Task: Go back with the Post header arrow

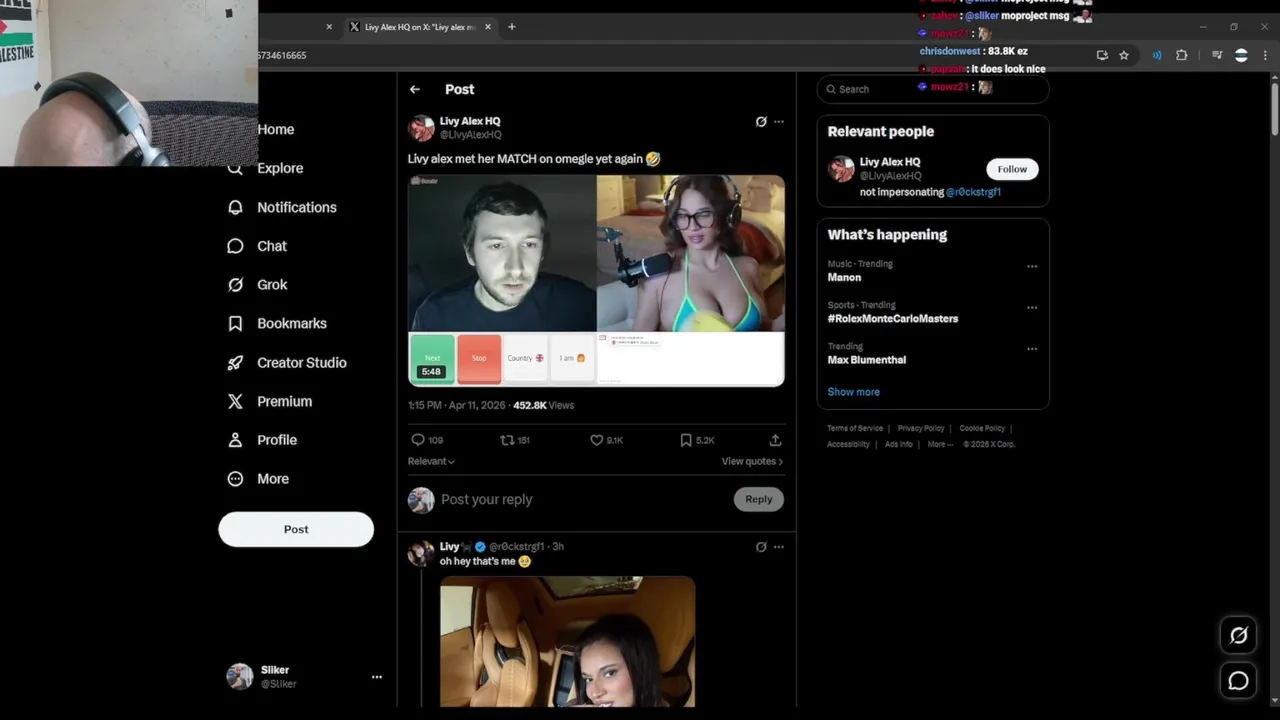Action: click(415, 89)
